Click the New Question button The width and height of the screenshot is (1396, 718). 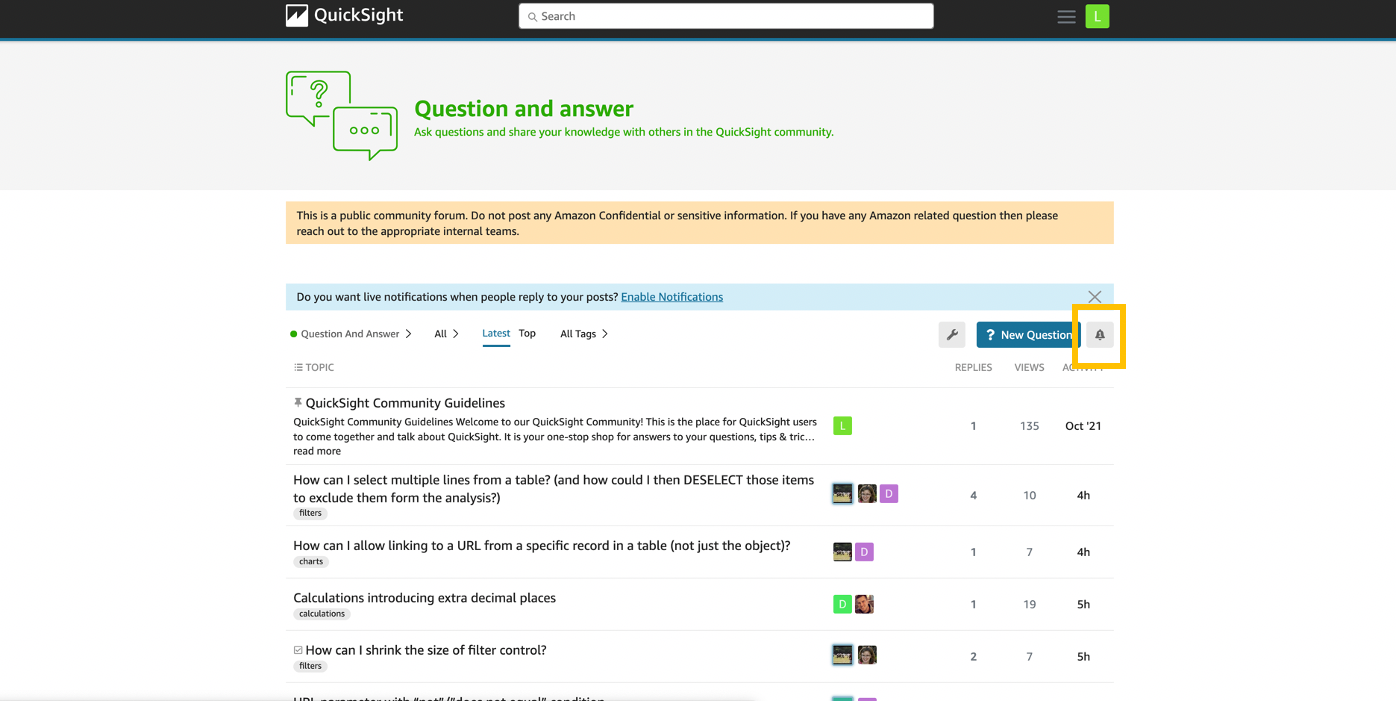coord(1028,335)
